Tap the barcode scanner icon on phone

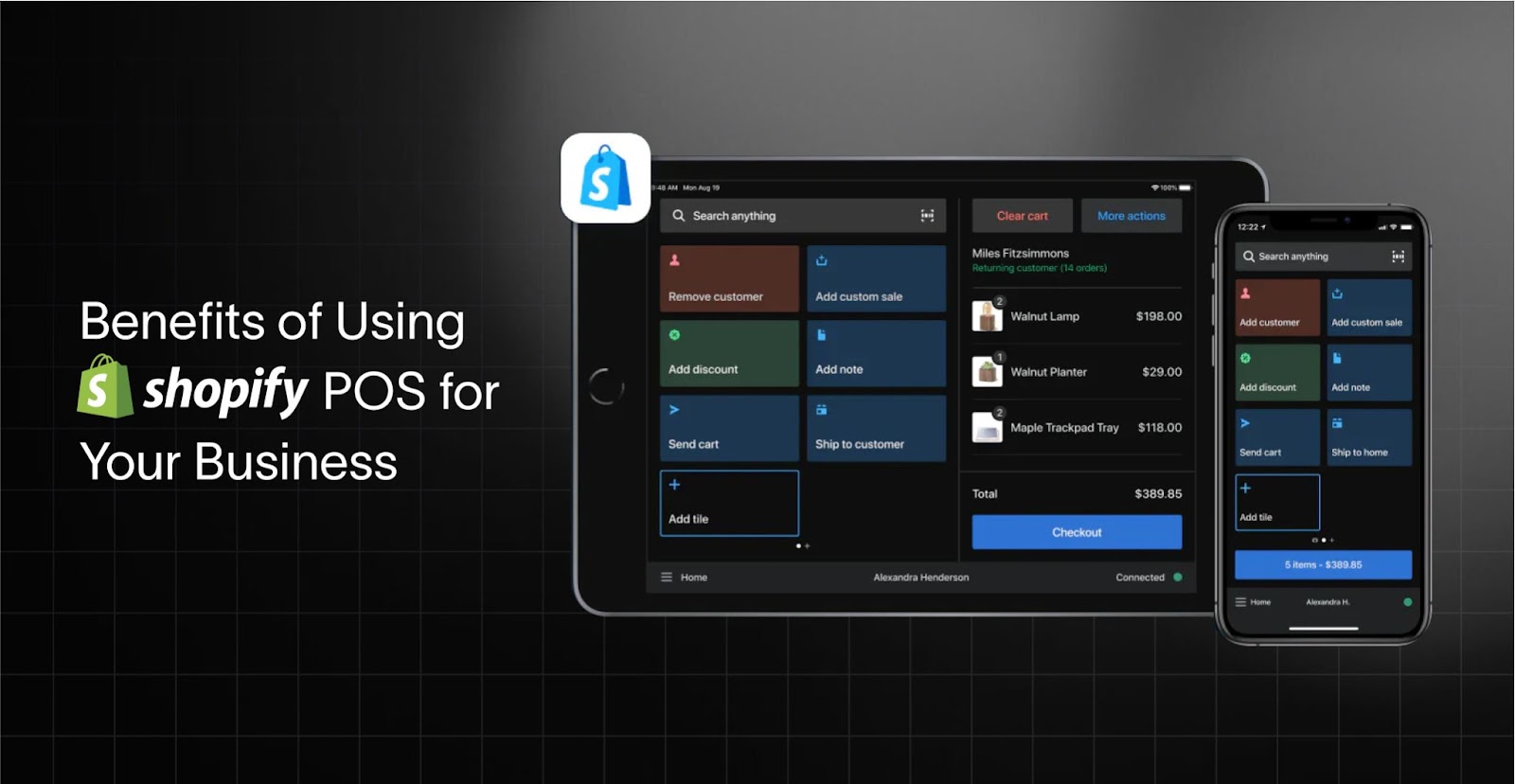[1398, 257]
